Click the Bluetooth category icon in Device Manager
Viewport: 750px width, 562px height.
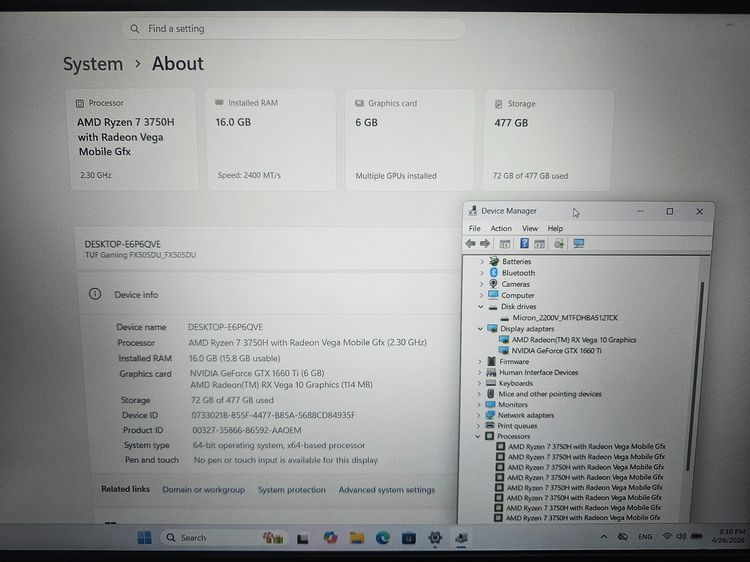(x=494, y=272)
